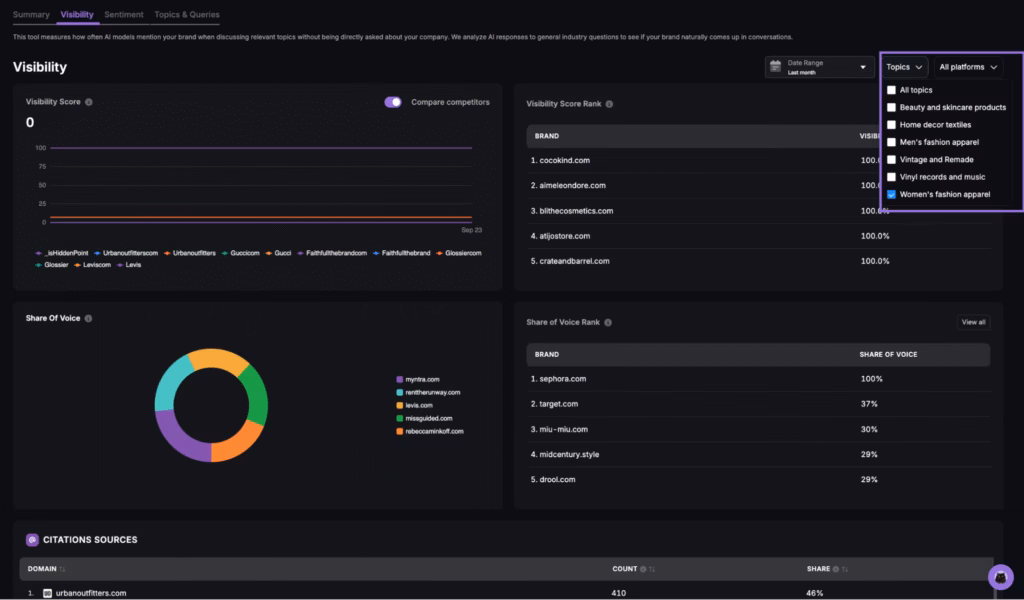Image resolution: width=1024 pixels, height=600 pixels.
Task: Click the calendar icon in Date Range
Action: coord(775,67)
